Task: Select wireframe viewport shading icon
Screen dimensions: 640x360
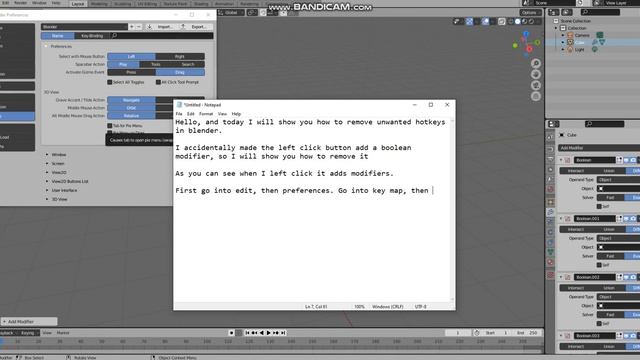Action: [x=511, y=22]
